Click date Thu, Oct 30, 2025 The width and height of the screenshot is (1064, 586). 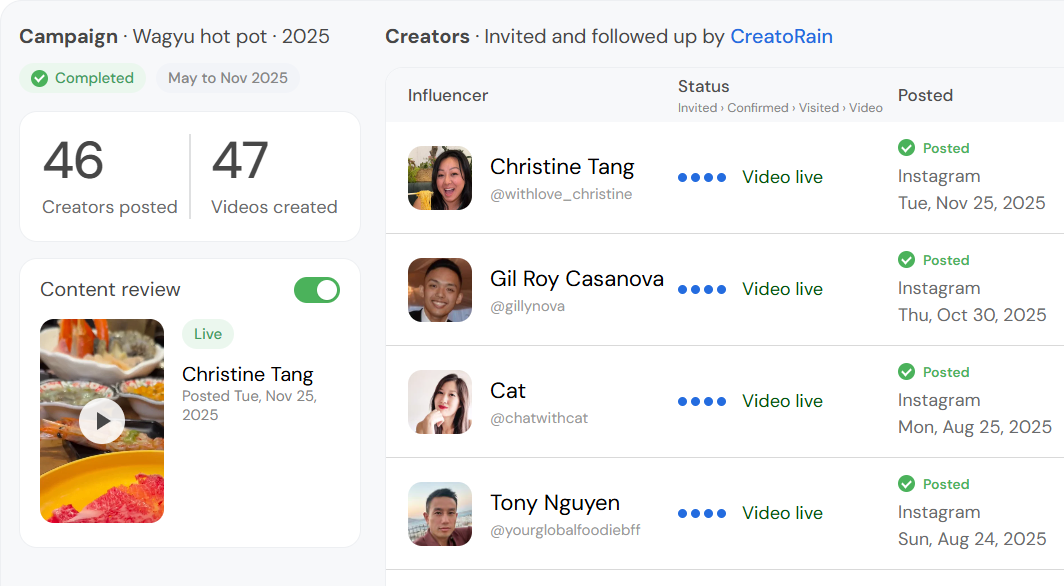(x=972, y=315)
